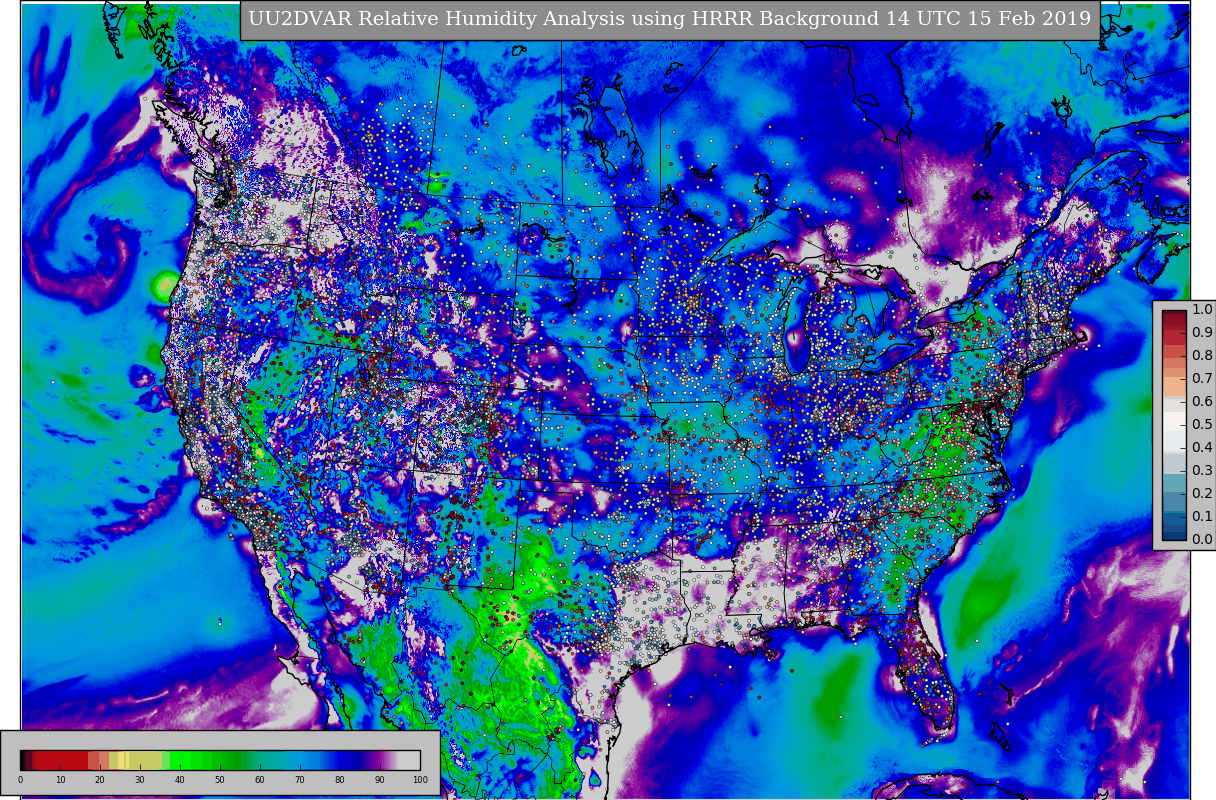This screenshot has height=800, width=1216.
Task: Click the 0.3 label on the vertical colorbar
Action: click(x=1202, y=470)
